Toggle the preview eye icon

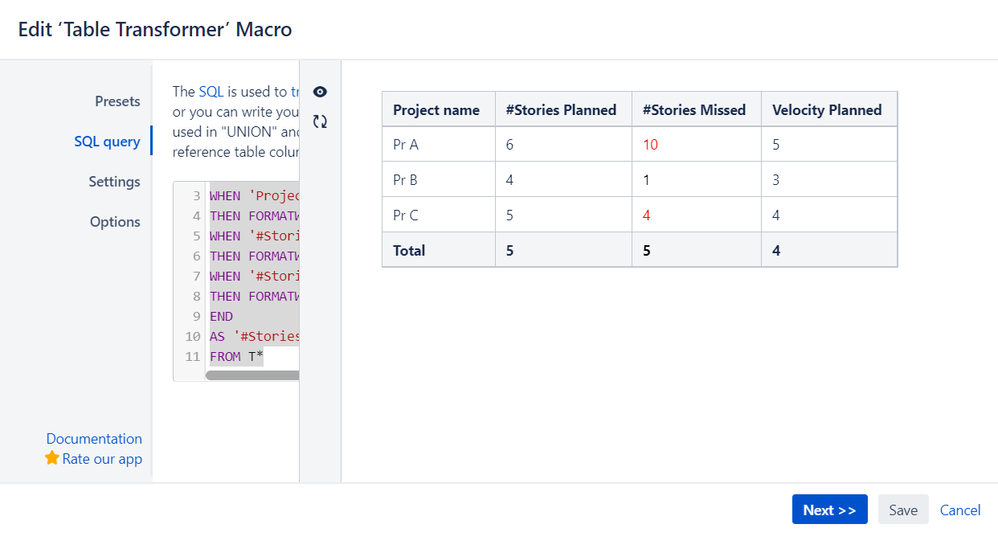320,92
